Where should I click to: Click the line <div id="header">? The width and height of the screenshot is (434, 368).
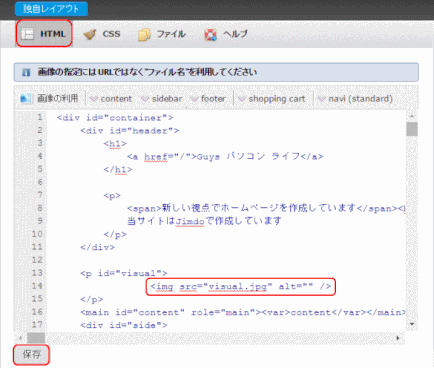(130, 131)
